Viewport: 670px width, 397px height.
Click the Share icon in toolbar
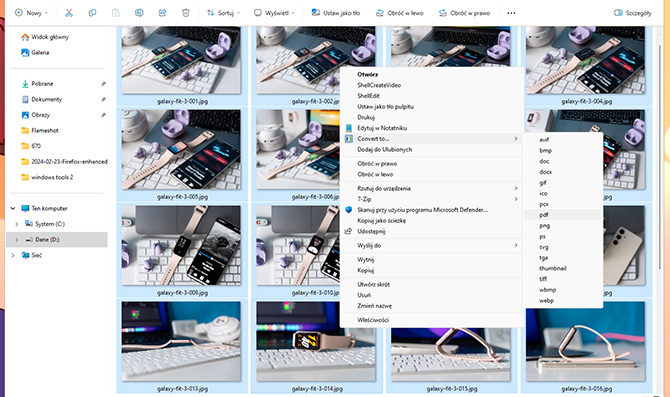tap(162, 13)
